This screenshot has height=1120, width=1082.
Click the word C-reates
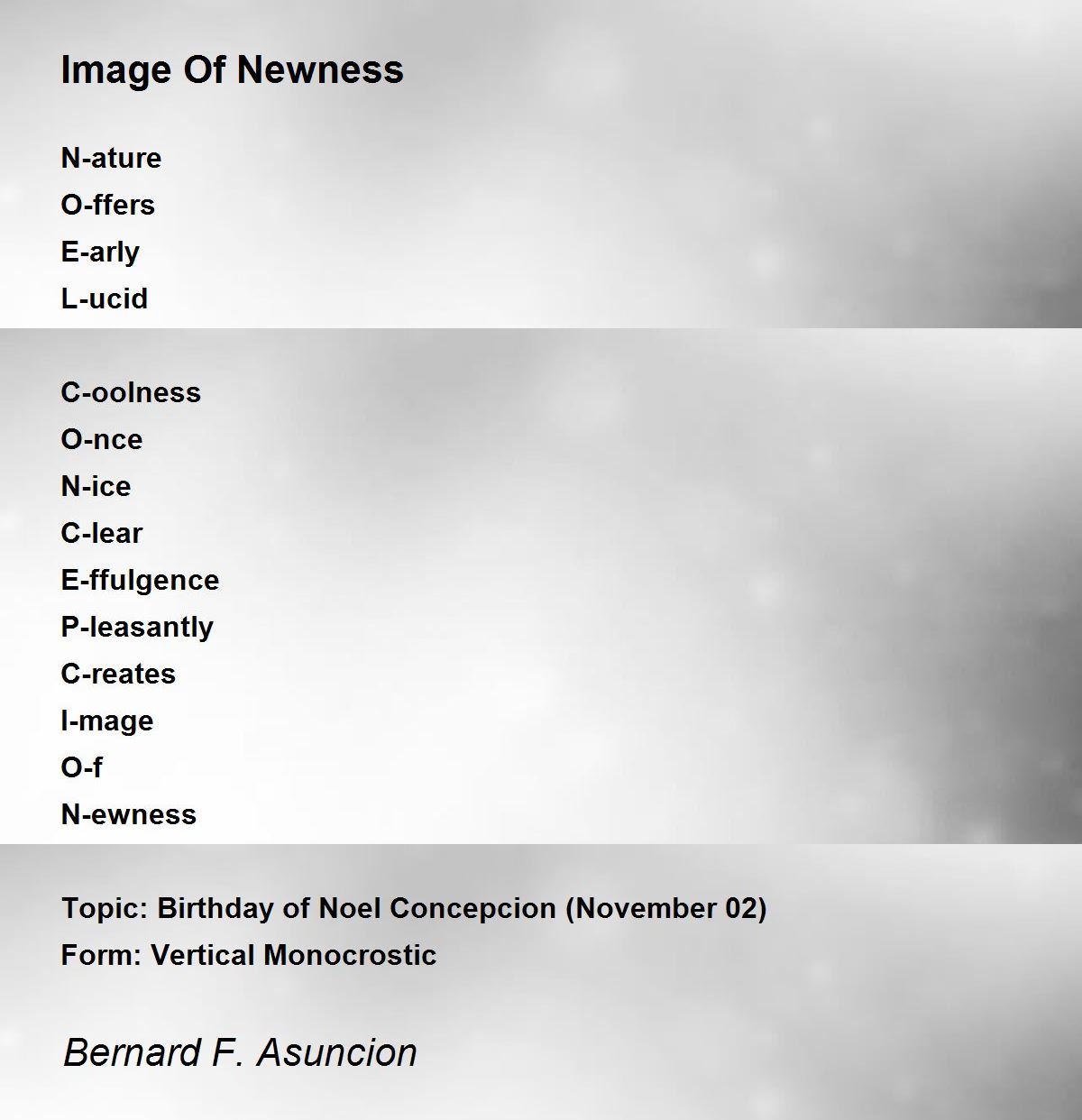click(x=118, y=674)
